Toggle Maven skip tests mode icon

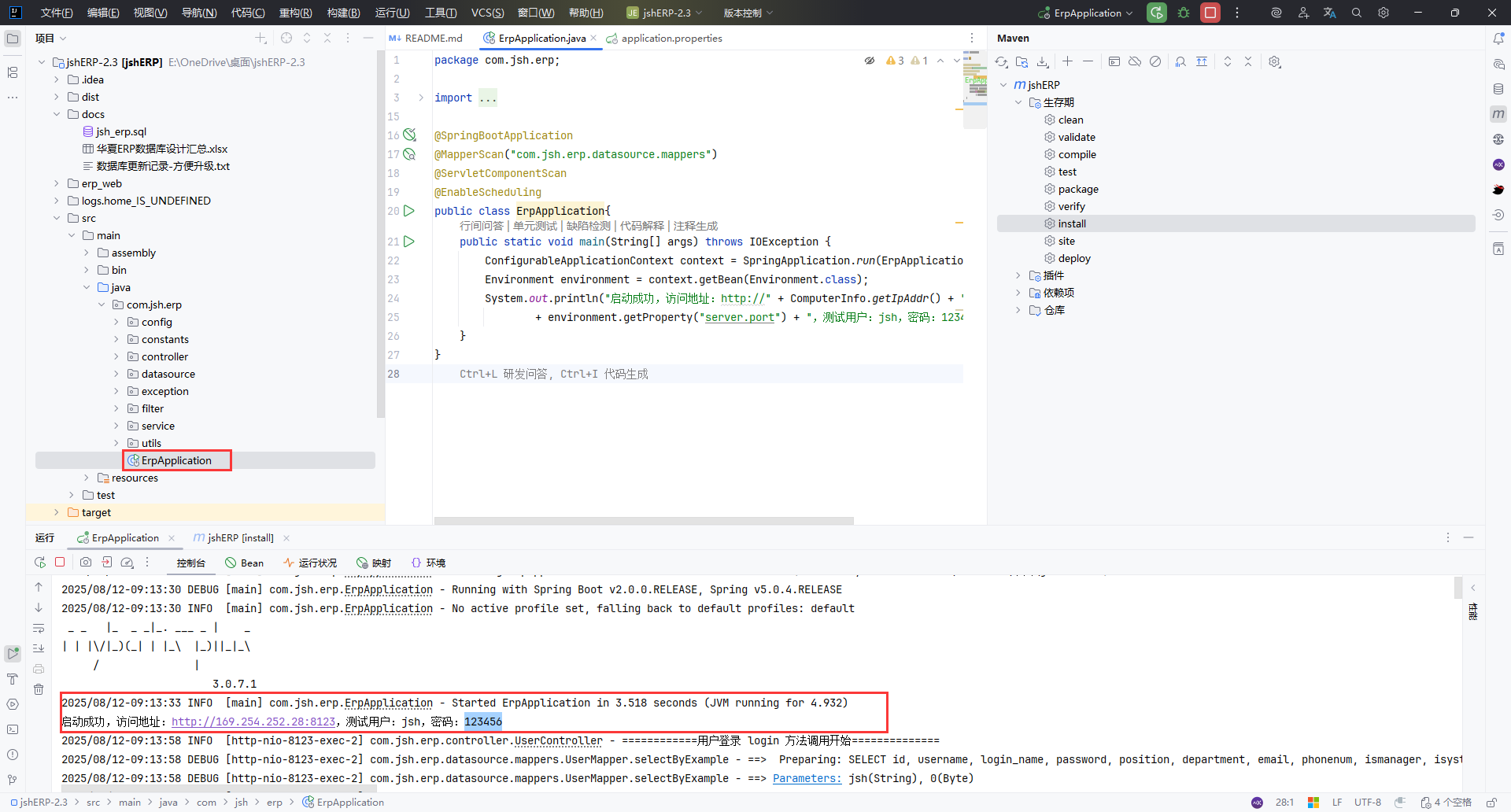pyautogui.click(x=1154, y=61)
